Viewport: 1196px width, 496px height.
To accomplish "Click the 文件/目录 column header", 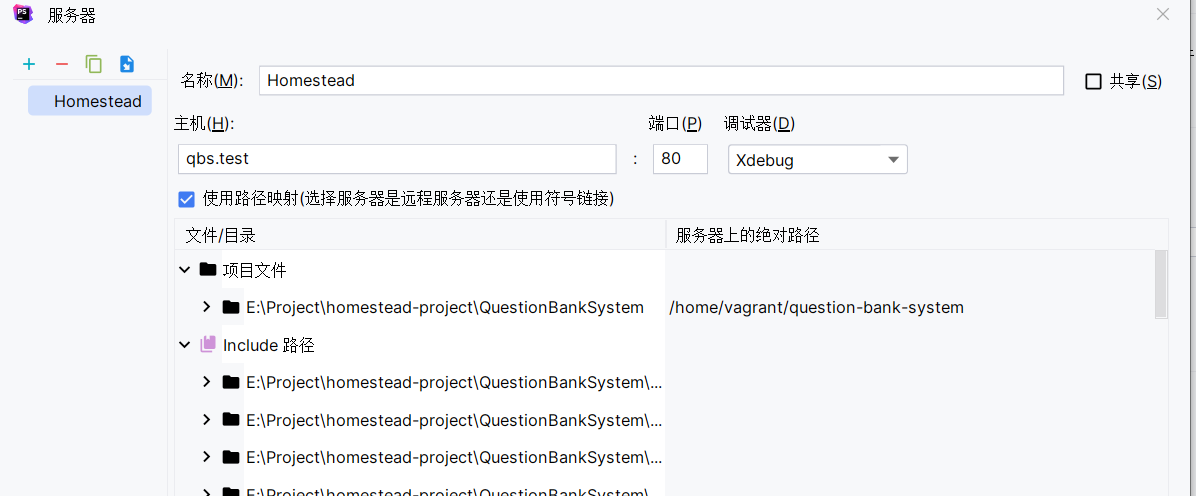I will 220,235.
